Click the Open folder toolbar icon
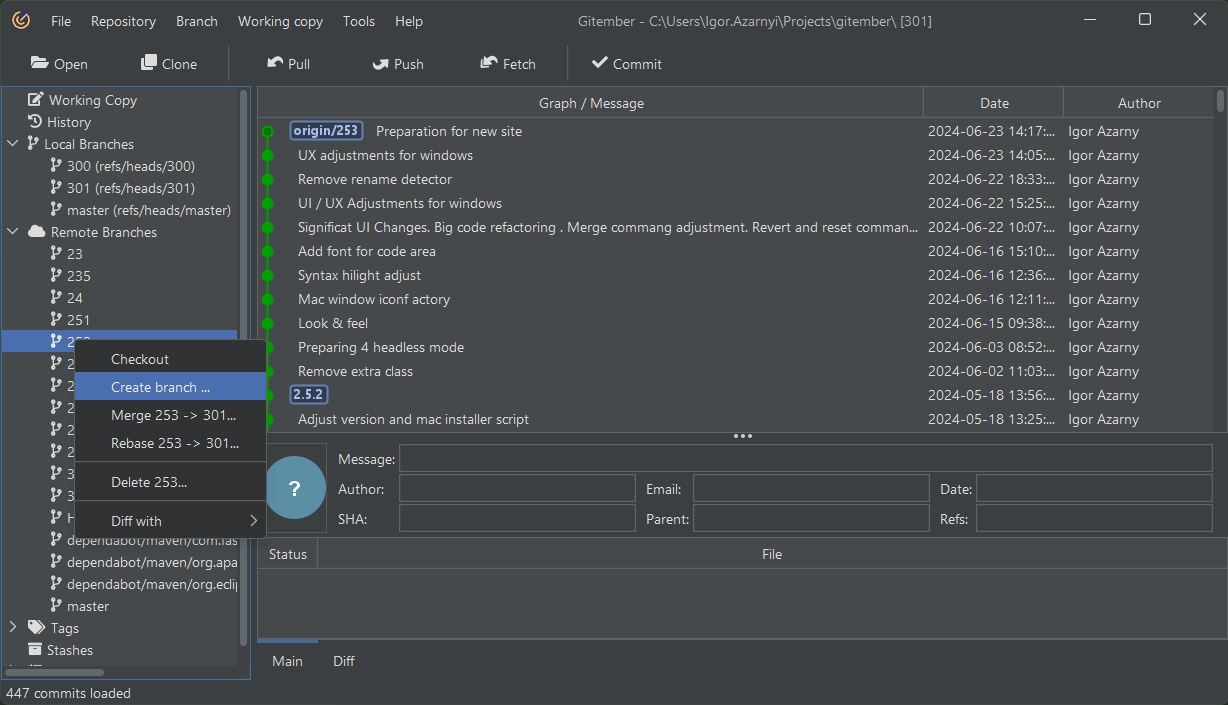The width and height of the screenshot is (1228, 705). tap(40, 63)
